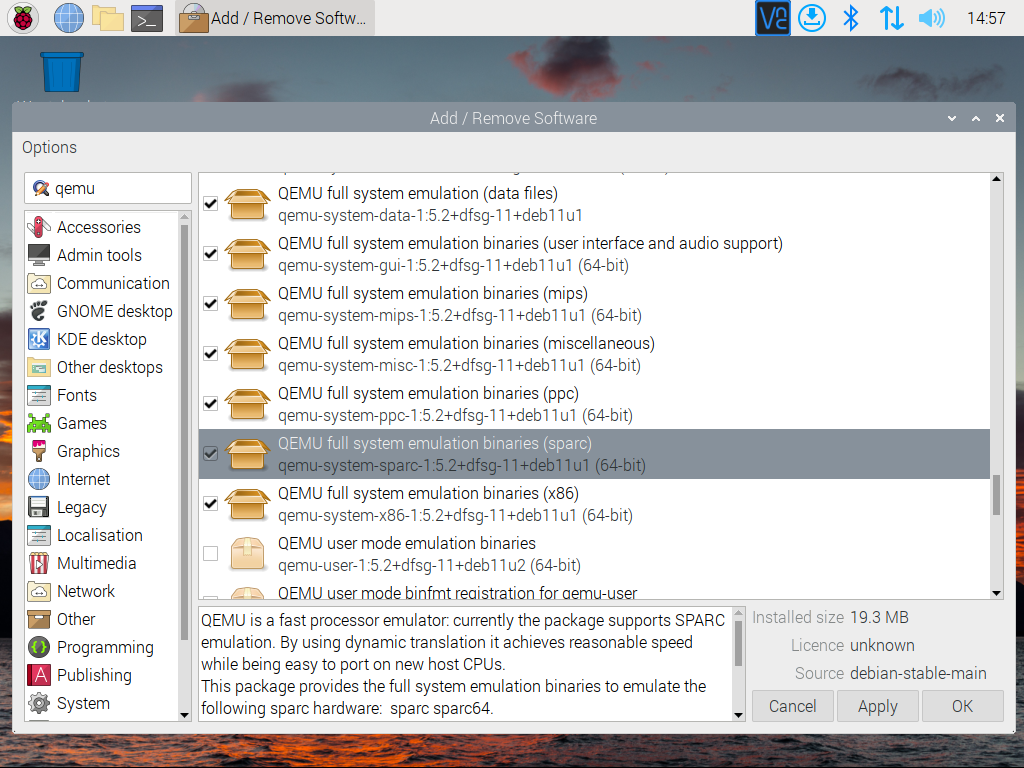The image size is (1024, 768).
Task: Click the package list scrollbar thumb
Action: tap(997, 495)
